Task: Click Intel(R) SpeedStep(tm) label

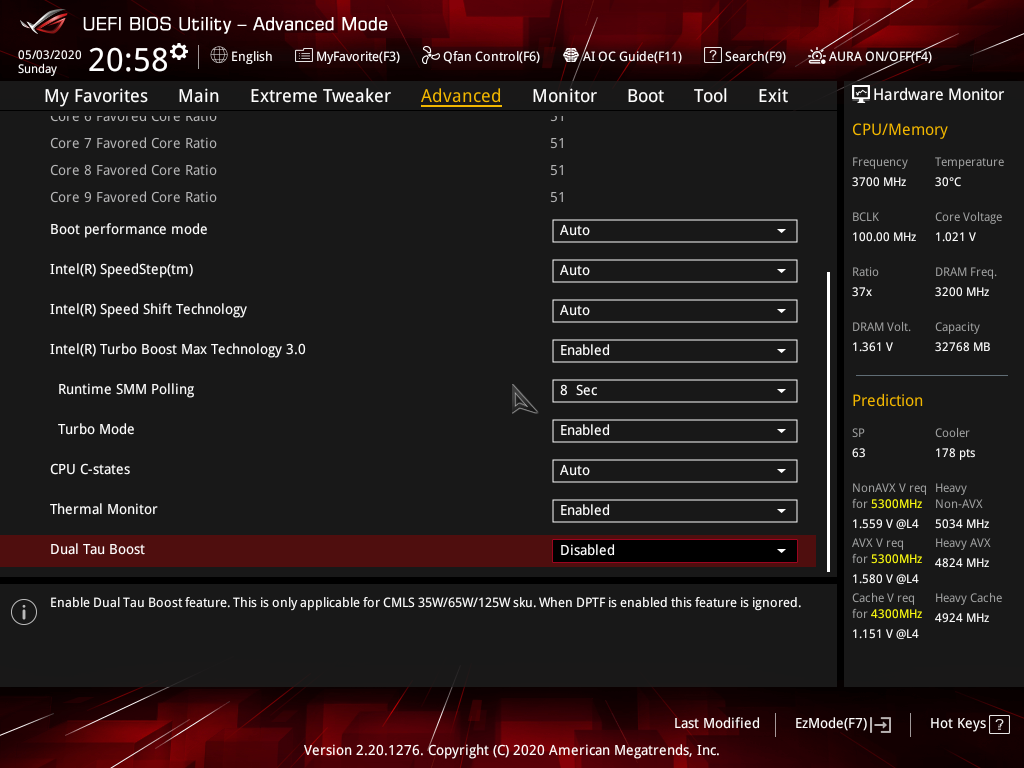Action: [x=121, y=269]
